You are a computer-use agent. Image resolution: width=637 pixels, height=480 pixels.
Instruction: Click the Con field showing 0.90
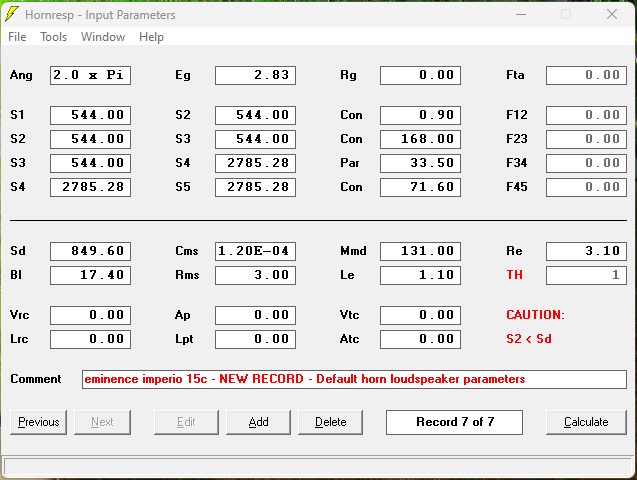pos(420,115)
